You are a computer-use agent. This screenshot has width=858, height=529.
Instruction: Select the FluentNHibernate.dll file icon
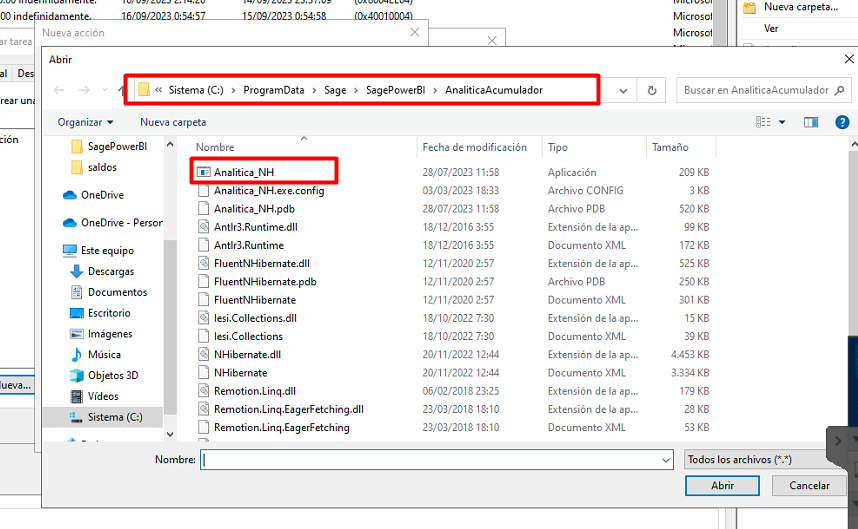(x=204, y=263)
